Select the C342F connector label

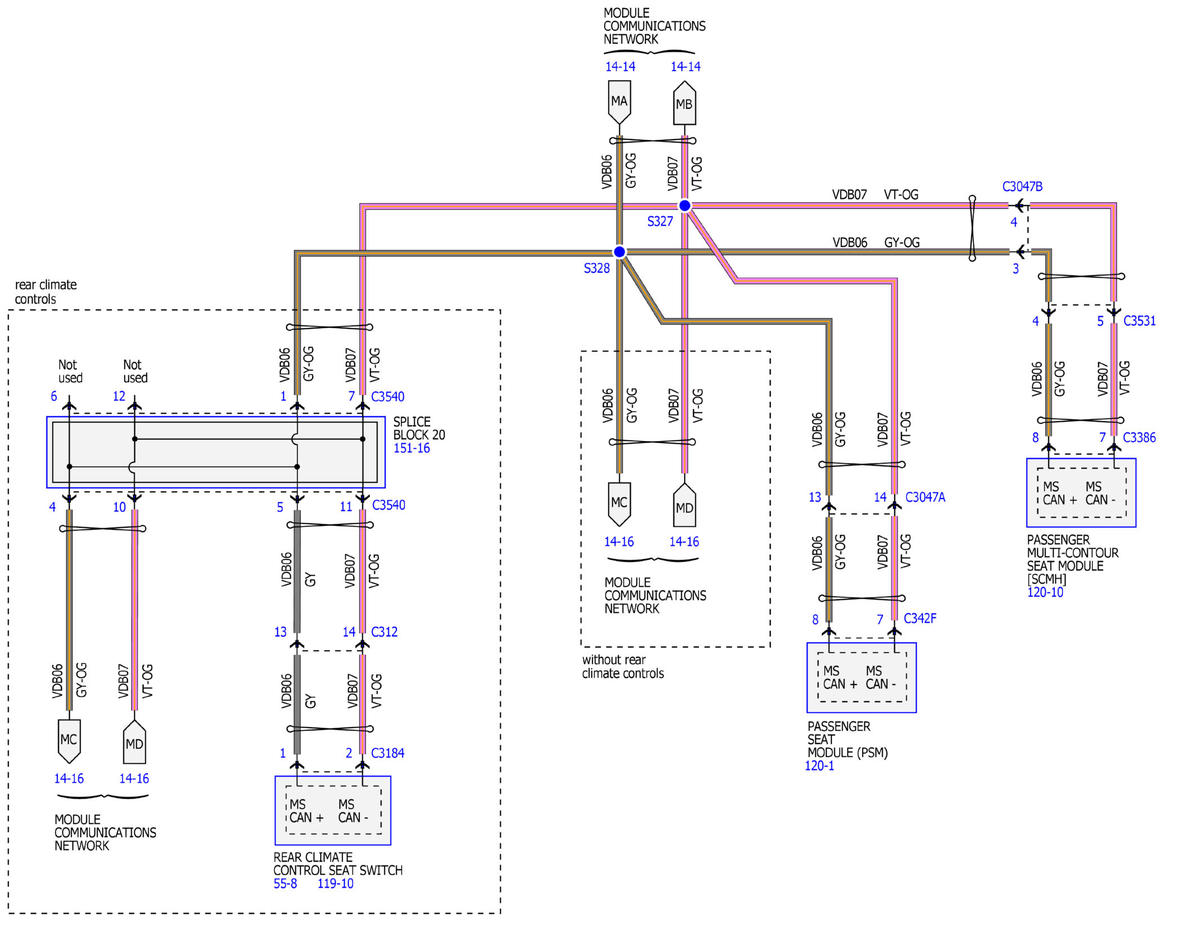(920, 619)
